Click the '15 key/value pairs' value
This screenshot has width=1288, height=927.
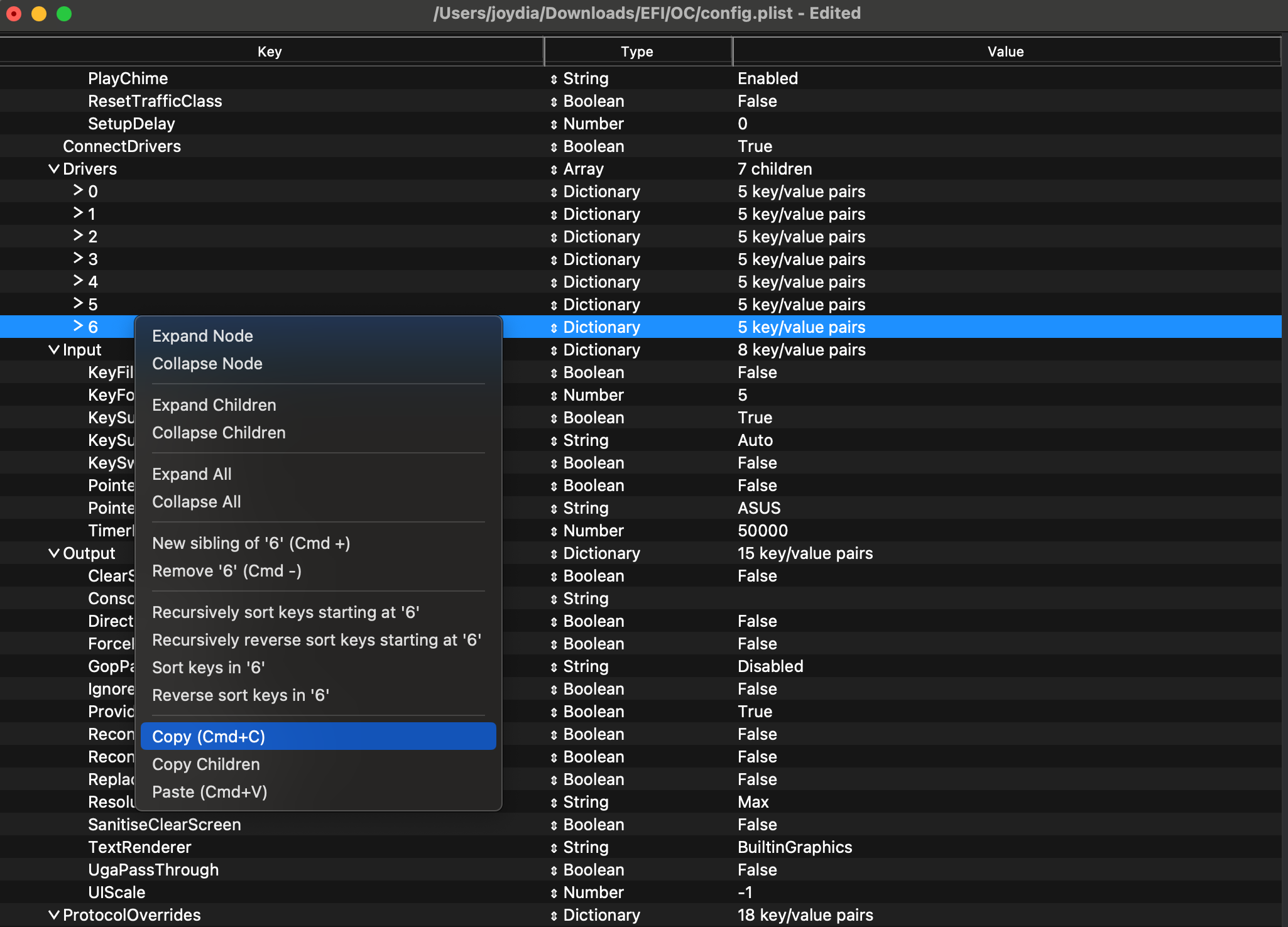tap(805, 553)
